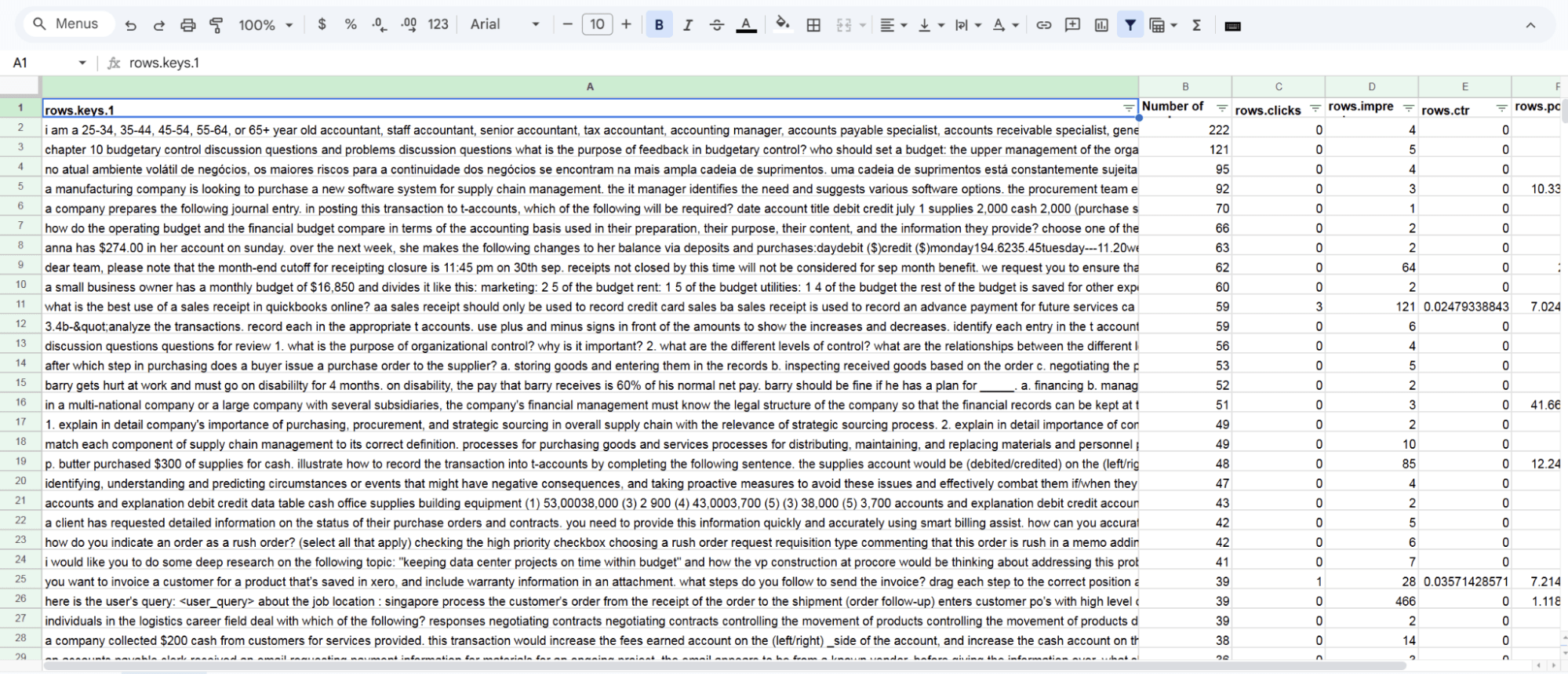Select column B header
The width and height of the screenshot is (1568, 674).
[1184, 87]
